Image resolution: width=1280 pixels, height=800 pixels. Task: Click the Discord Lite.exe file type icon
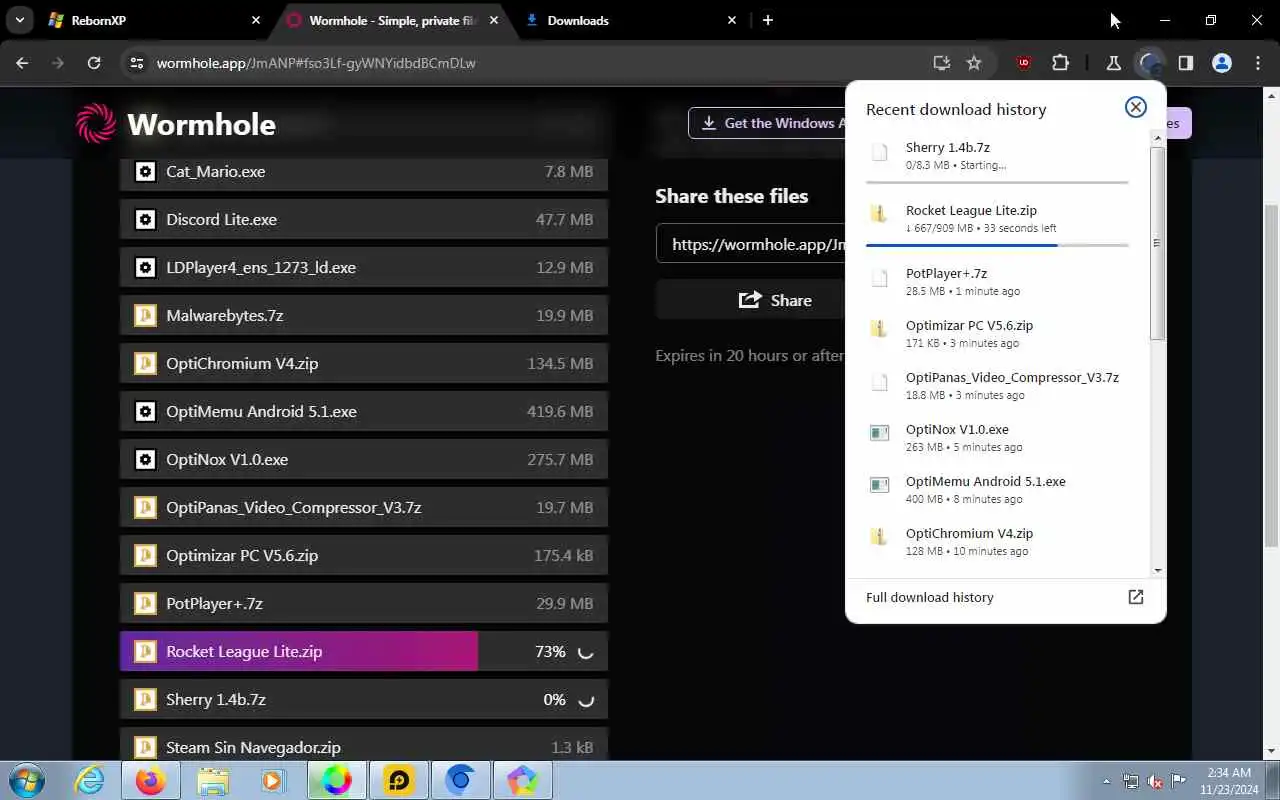[145, 220]
